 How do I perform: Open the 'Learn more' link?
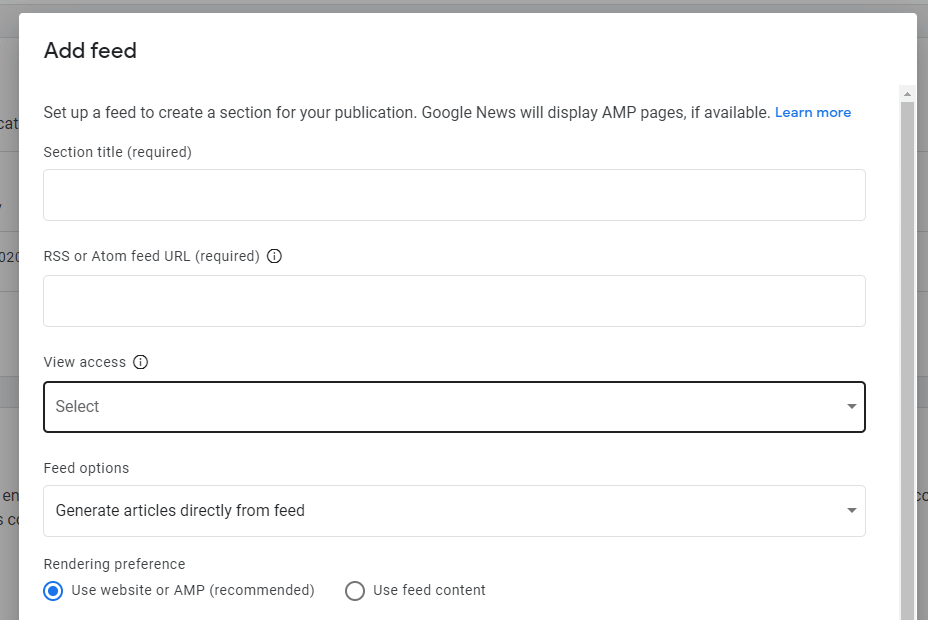pos(813,113)
